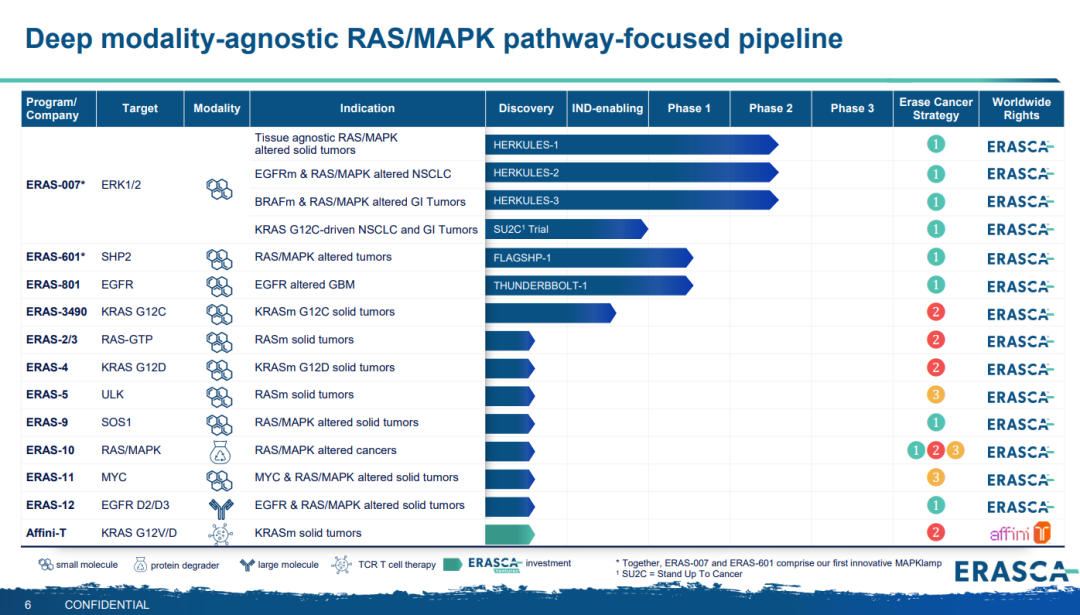The width and height of the screenshot is (1080, 615).
Task: Click the ERAS-601* program name
Action: (x=55, y=257)
